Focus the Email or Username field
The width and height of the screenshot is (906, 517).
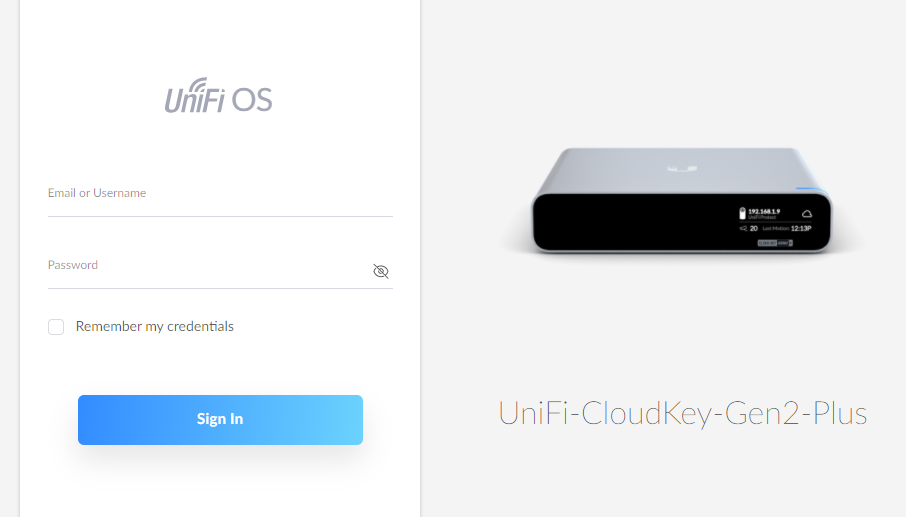[220, 200]
